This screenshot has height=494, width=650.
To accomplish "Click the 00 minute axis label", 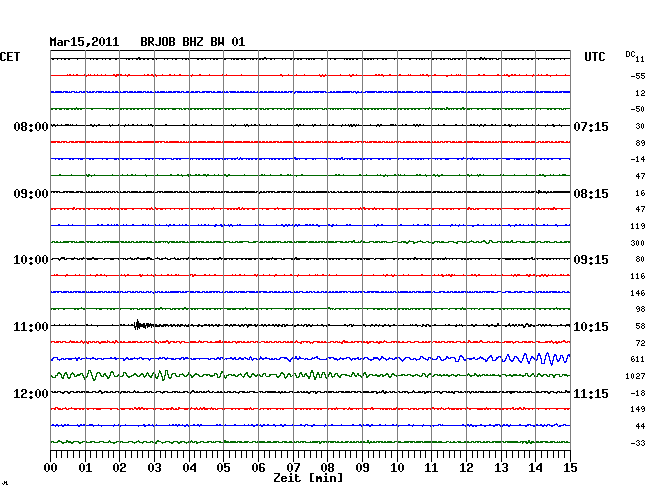I will pos(51,468).
